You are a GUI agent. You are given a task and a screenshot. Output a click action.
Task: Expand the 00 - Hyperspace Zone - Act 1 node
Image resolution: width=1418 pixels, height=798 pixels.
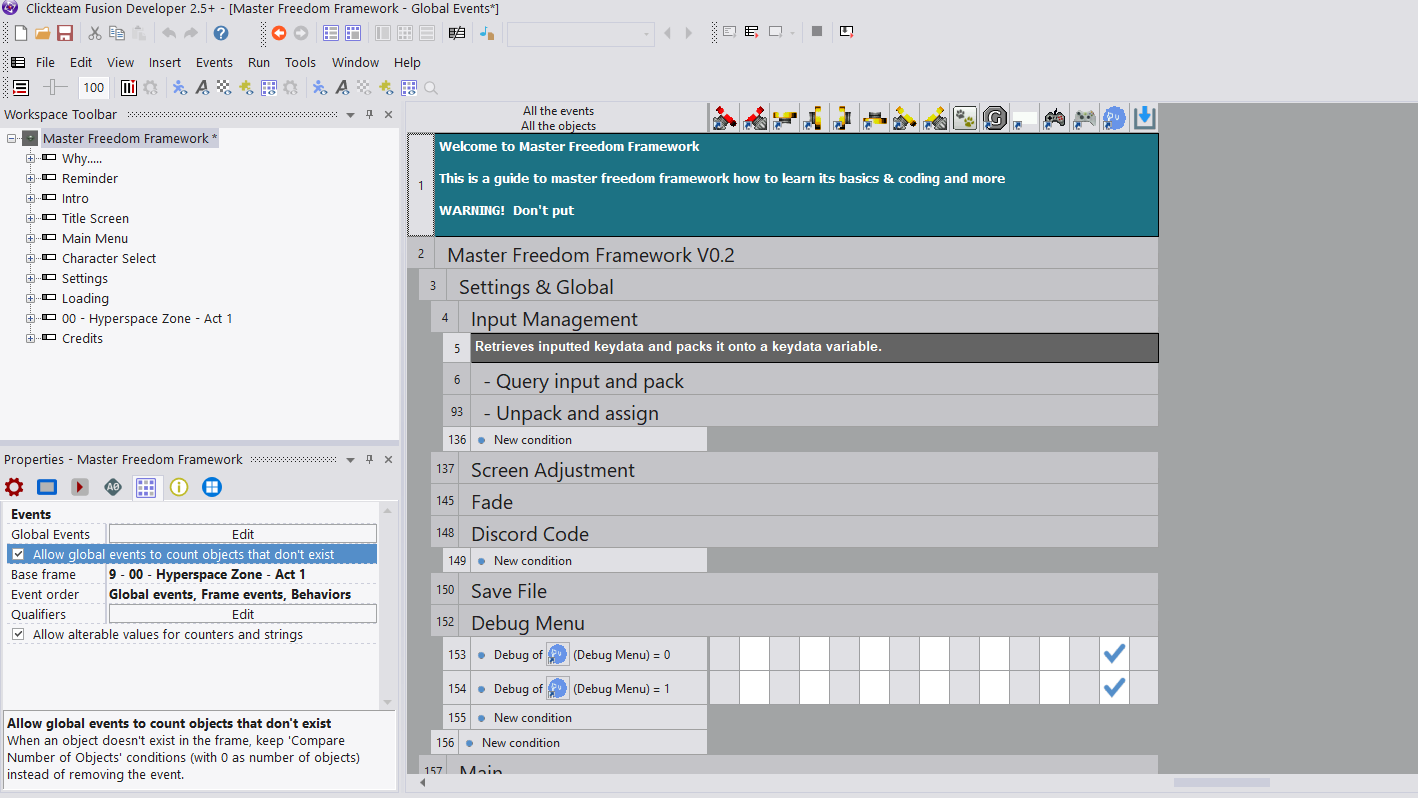coord(30,318)
